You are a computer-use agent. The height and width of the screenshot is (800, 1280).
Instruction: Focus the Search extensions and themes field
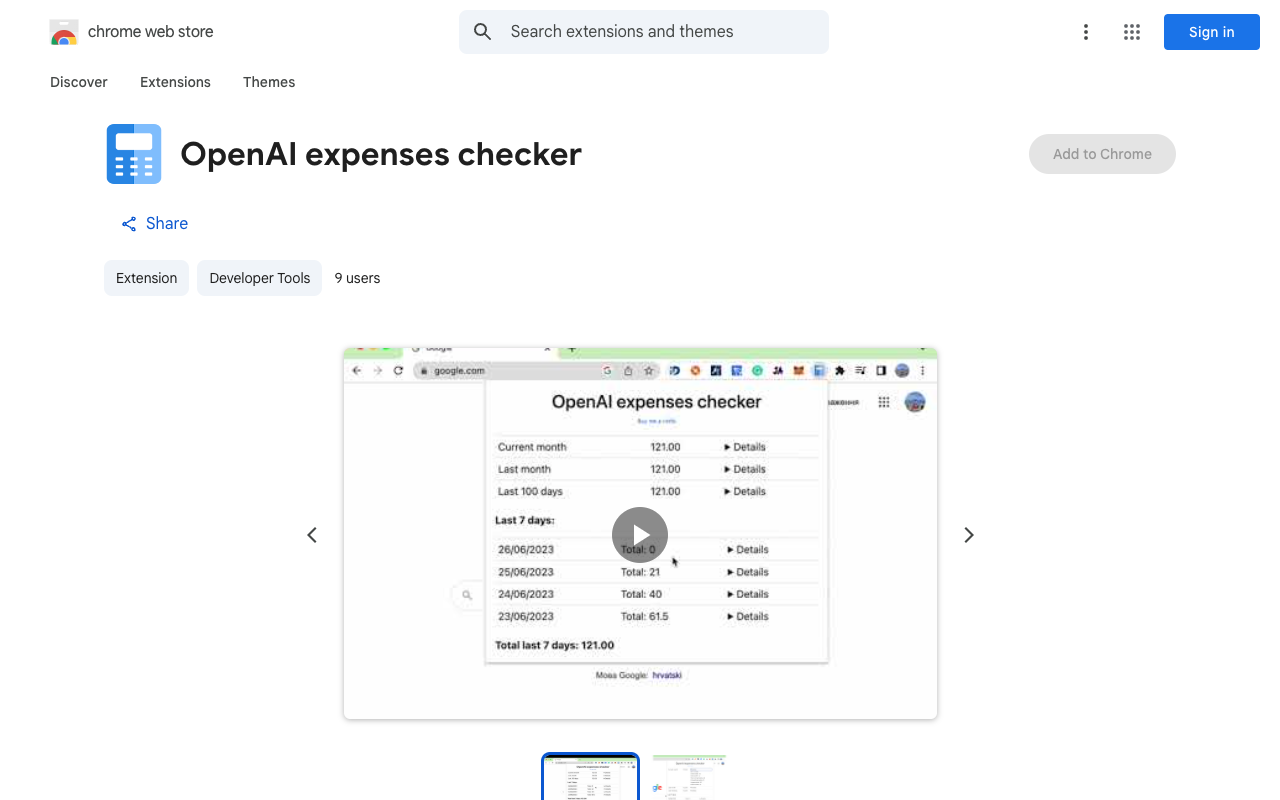(644, 32)
